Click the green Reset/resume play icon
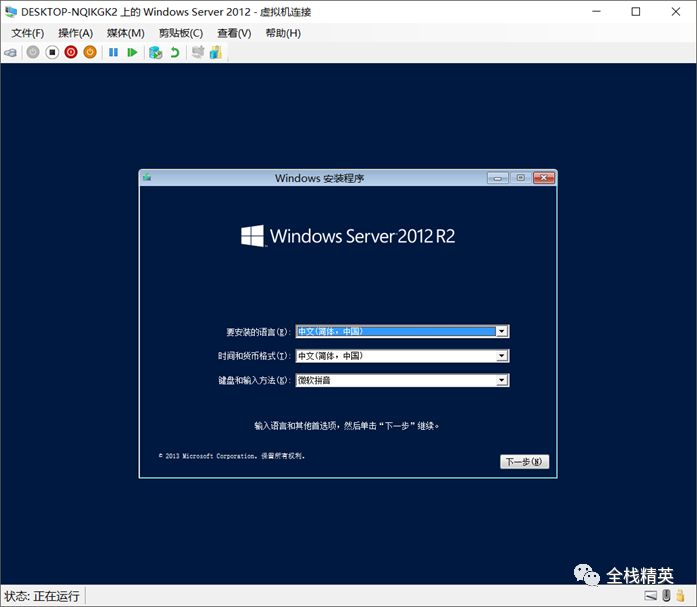This screenshot has width=697, height=607. point(132,52)
